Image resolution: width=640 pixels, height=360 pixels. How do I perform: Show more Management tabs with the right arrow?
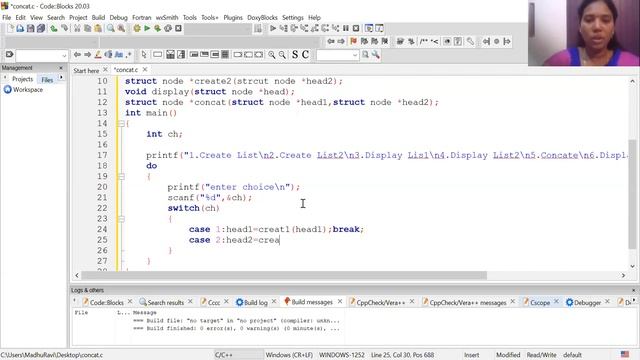(x=61, y=78)
